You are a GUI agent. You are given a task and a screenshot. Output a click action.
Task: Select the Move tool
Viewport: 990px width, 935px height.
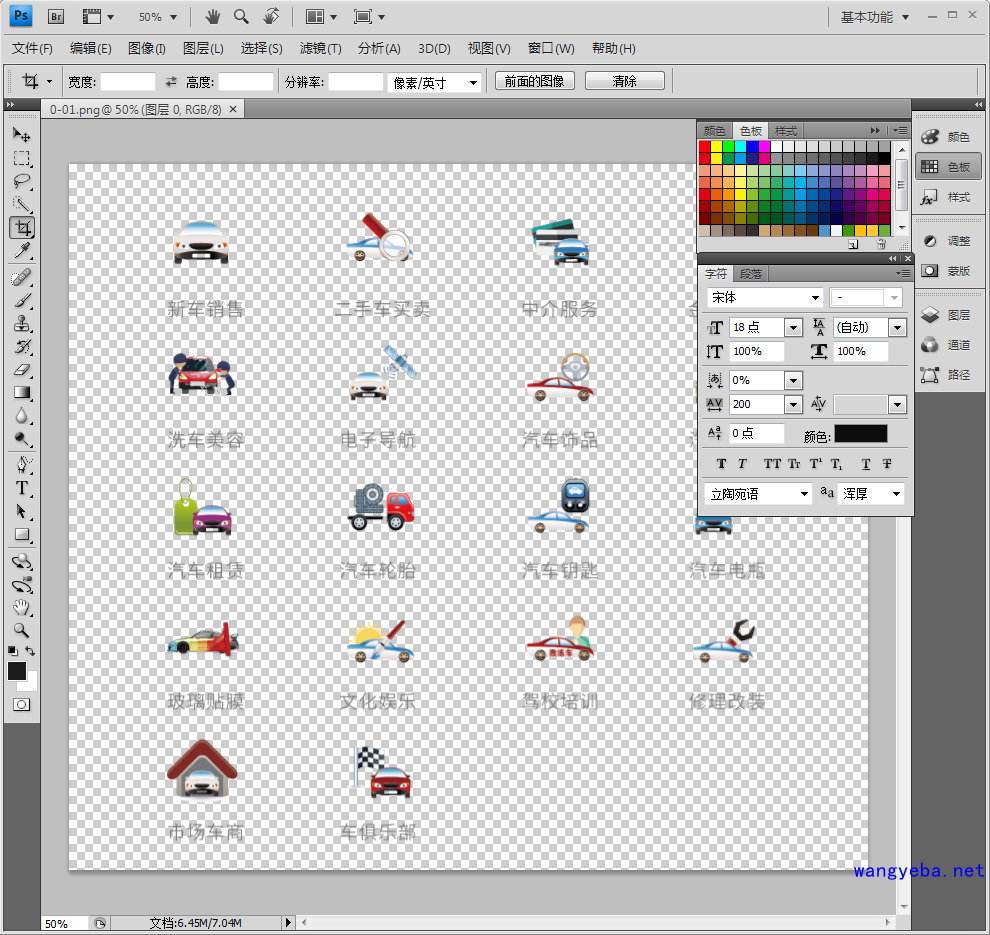tap(22, 135)
